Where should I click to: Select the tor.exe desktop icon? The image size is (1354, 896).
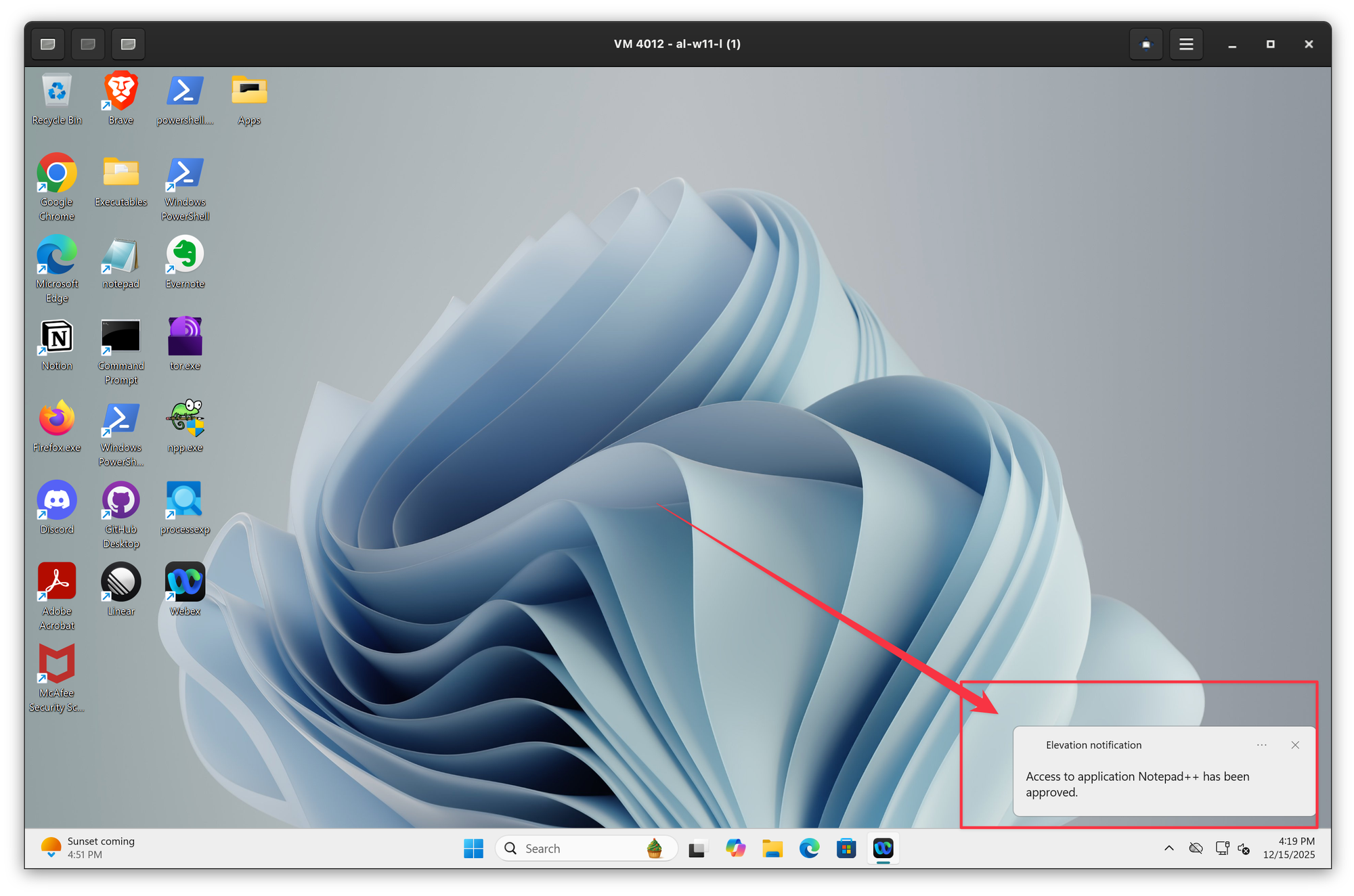pos(185,337)
